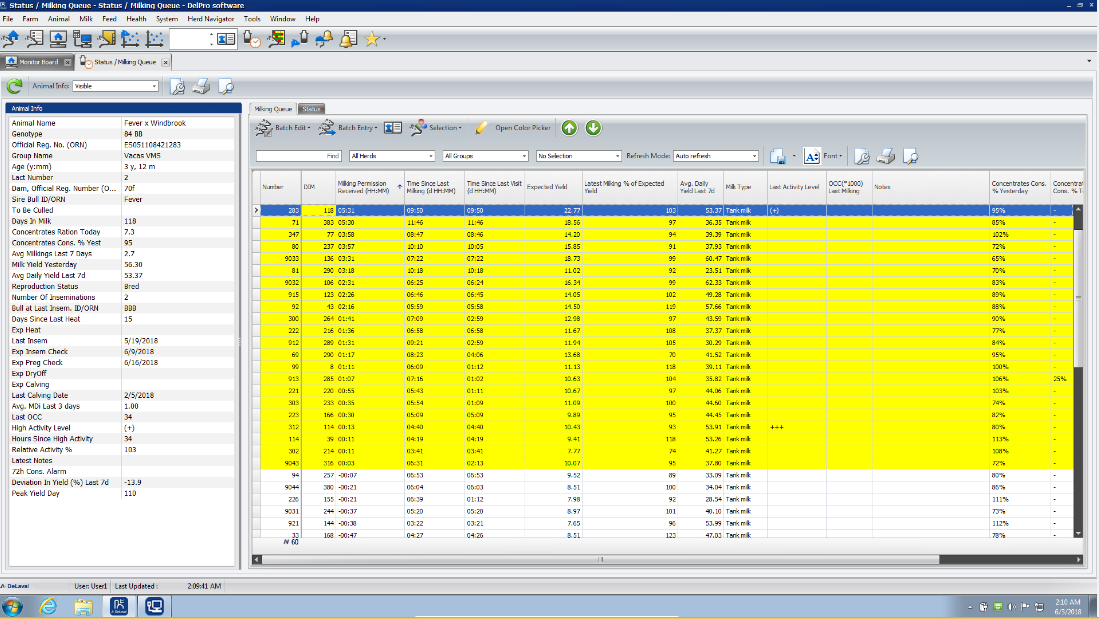
Task: Click the export icon left of Font
Action: (777, 156)
